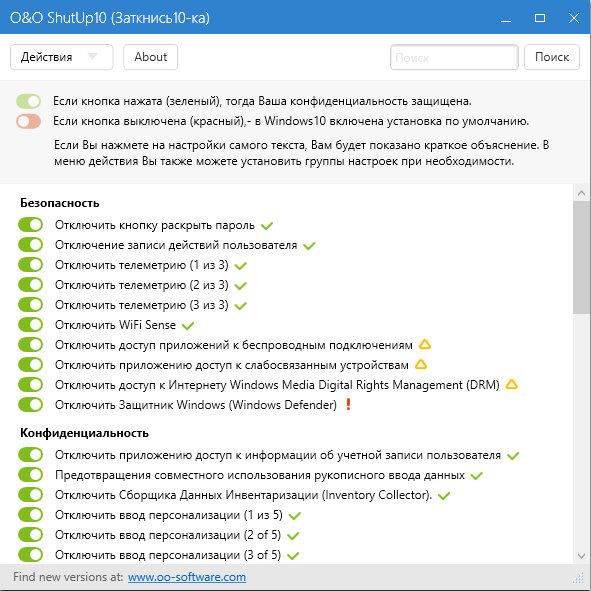This screenshot has width=591, height=591.
Task: Toggle the телеметрию (1 из 3) switch
Action: [31, 265]
